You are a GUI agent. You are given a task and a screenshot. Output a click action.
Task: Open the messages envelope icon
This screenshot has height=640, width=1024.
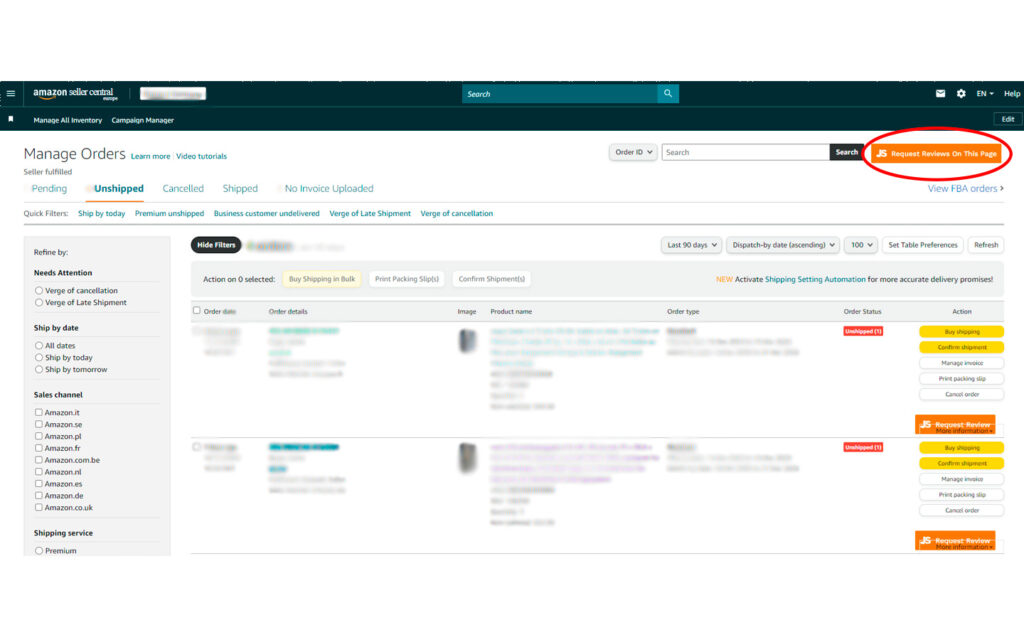pos(940,94)
